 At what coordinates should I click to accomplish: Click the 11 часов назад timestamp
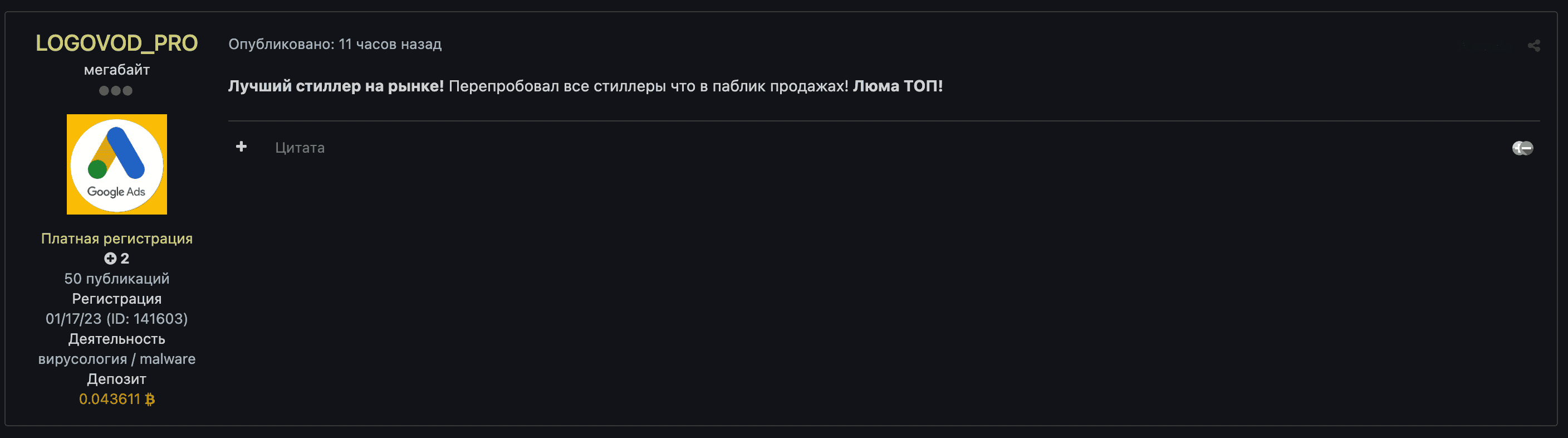pyautogui.click(x=390, y=44)
